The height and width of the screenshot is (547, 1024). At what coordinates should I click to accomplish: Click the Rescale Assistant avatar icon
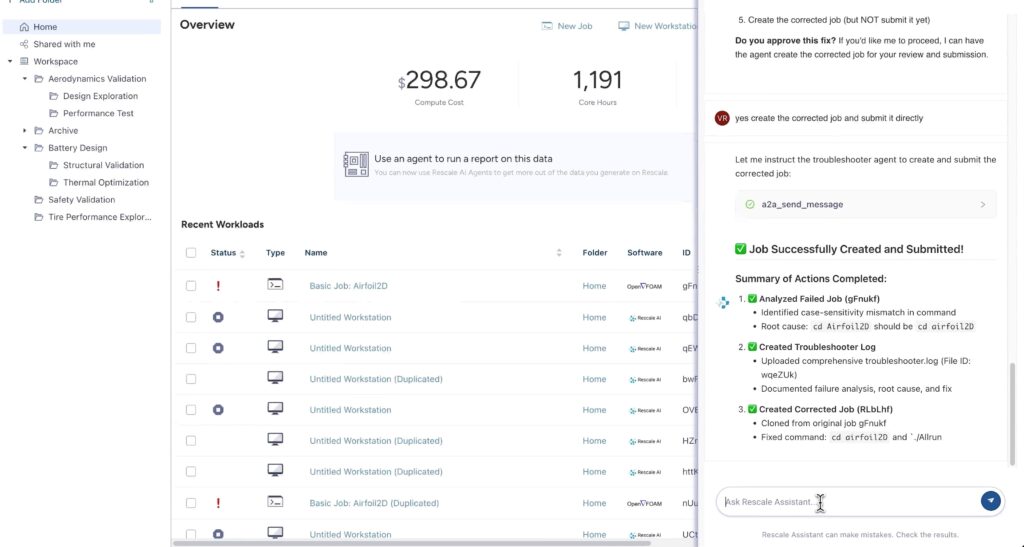[x=723, y=302]
